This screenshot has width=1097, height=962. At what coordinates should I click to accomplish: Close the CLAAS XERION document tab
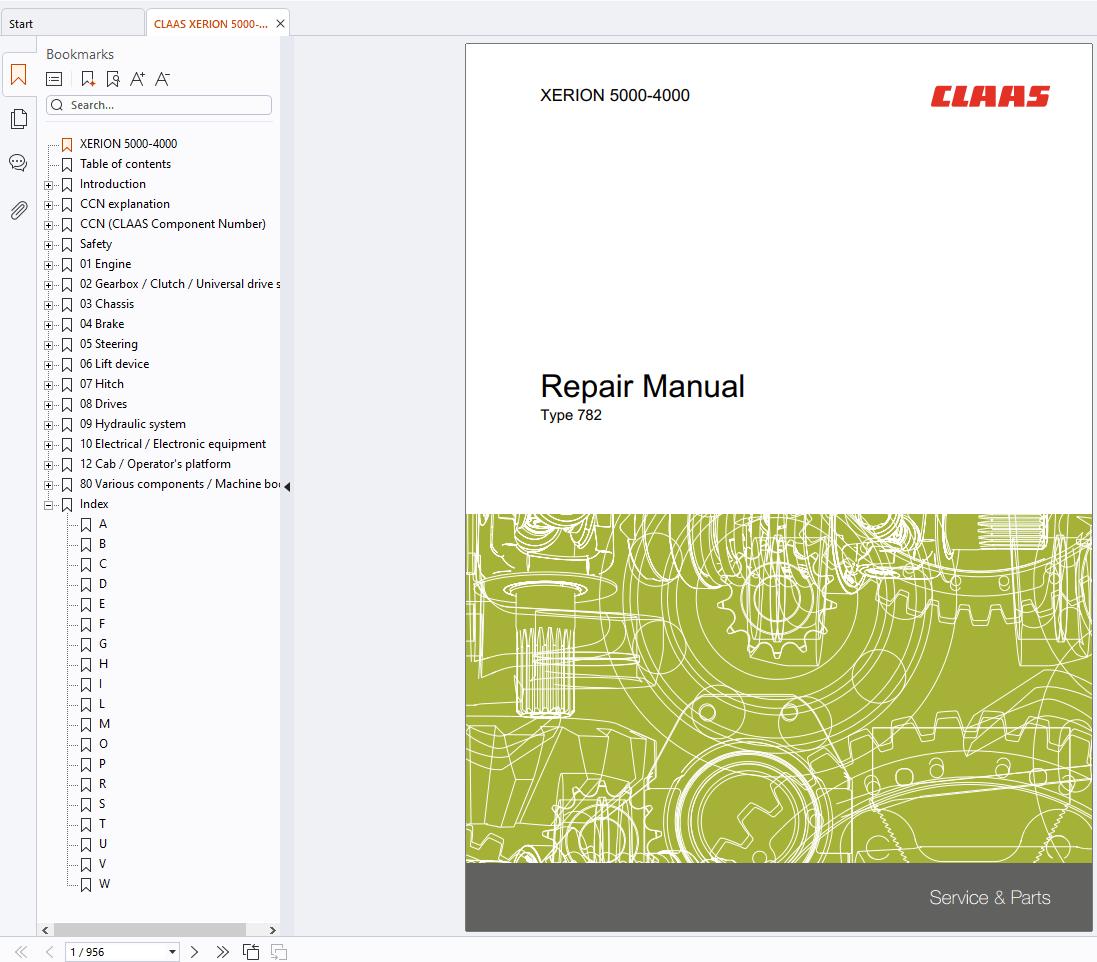pyautogui.click(x=280, y=24)
